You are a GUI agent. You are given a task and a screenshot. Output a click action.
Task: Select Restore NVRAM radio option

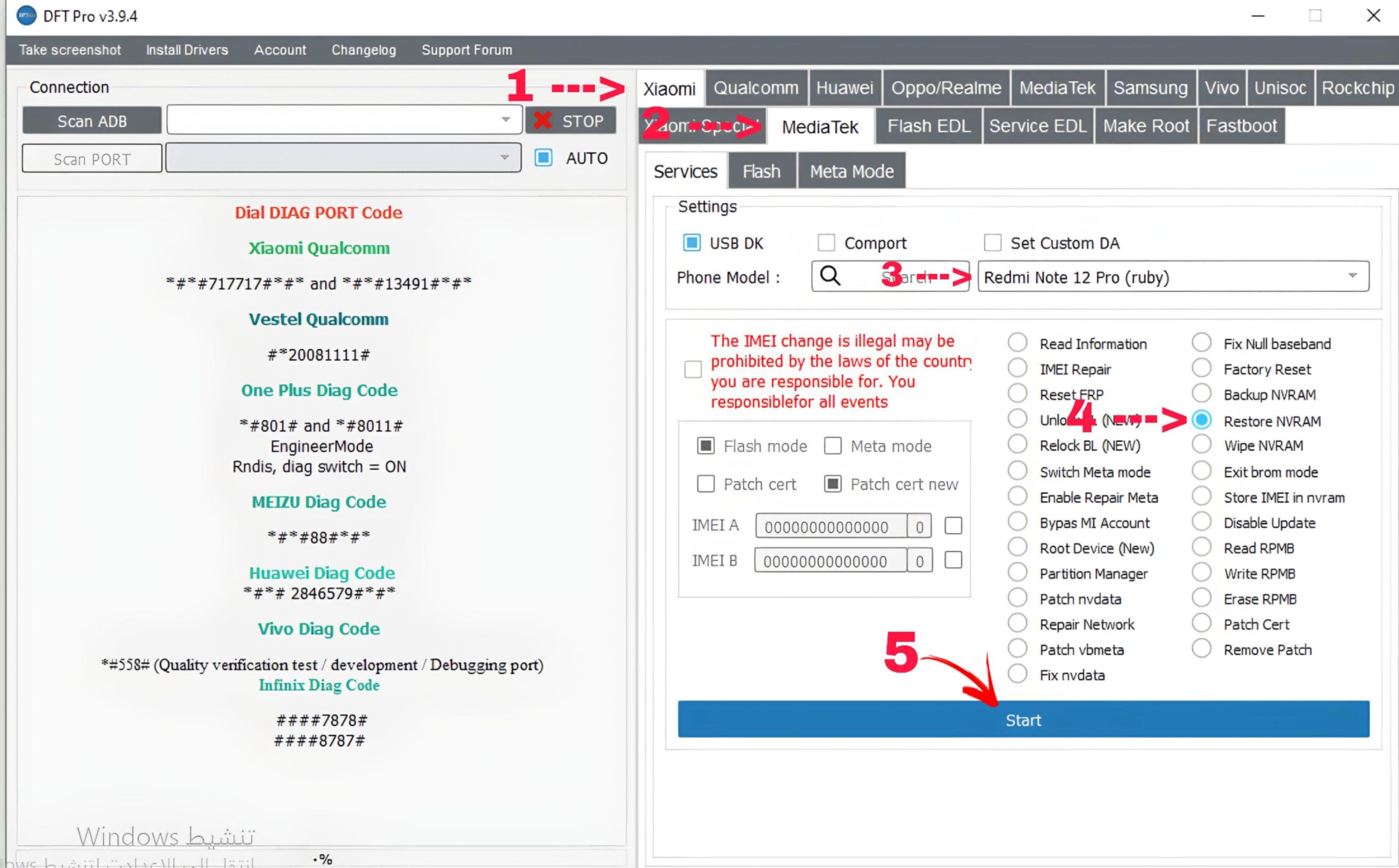[x=1201, y=420]
